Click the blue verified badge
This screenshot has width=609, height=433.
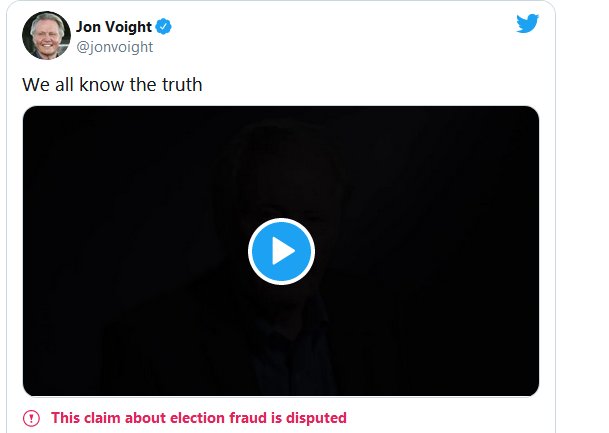tap(163, 27)
